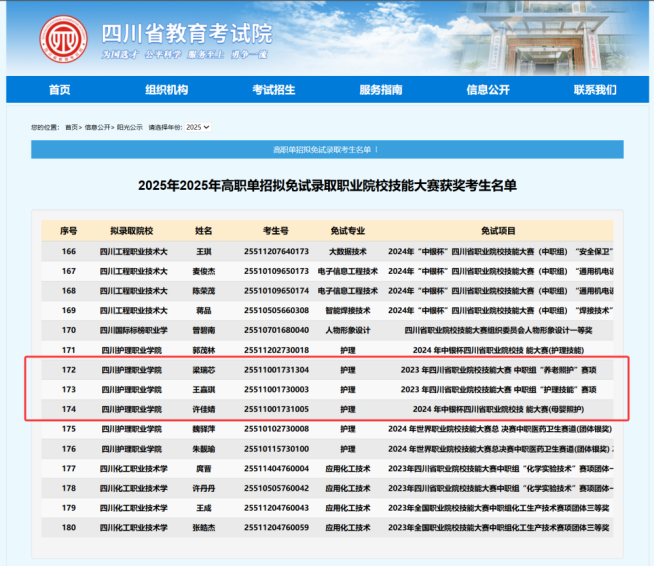Click the 拟录取院校 column header
The height and width of the screenshot is (566, 654).
pyautogui.click(x=132, y=231)
